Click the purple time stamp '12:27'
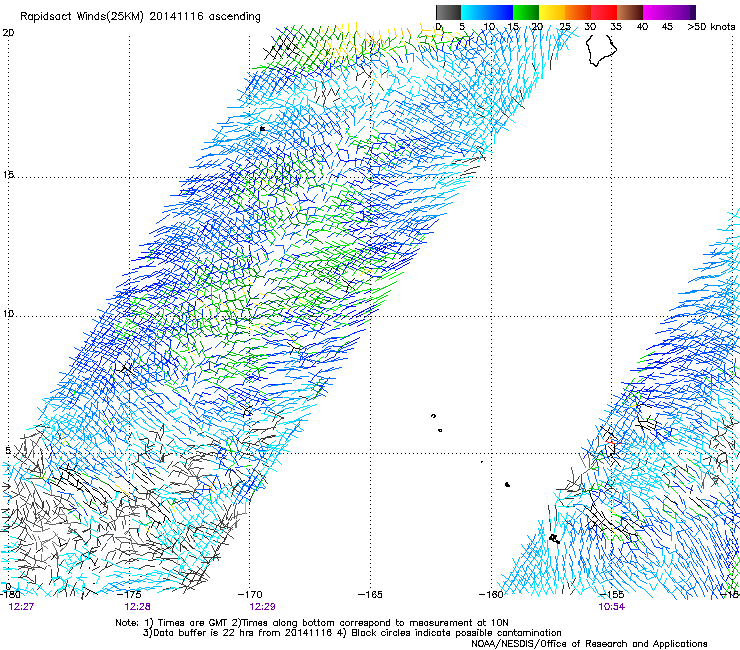Image resolution: width=740 pixels, height=650 pixels. [21, 607]
